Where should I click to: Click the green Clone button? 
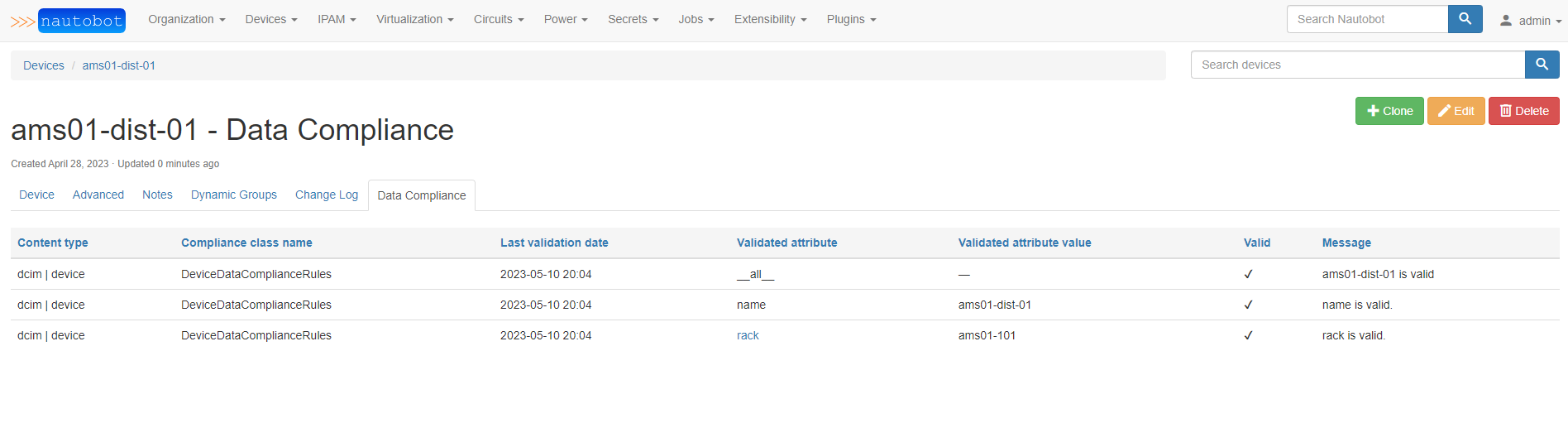tap(1389, 111)
